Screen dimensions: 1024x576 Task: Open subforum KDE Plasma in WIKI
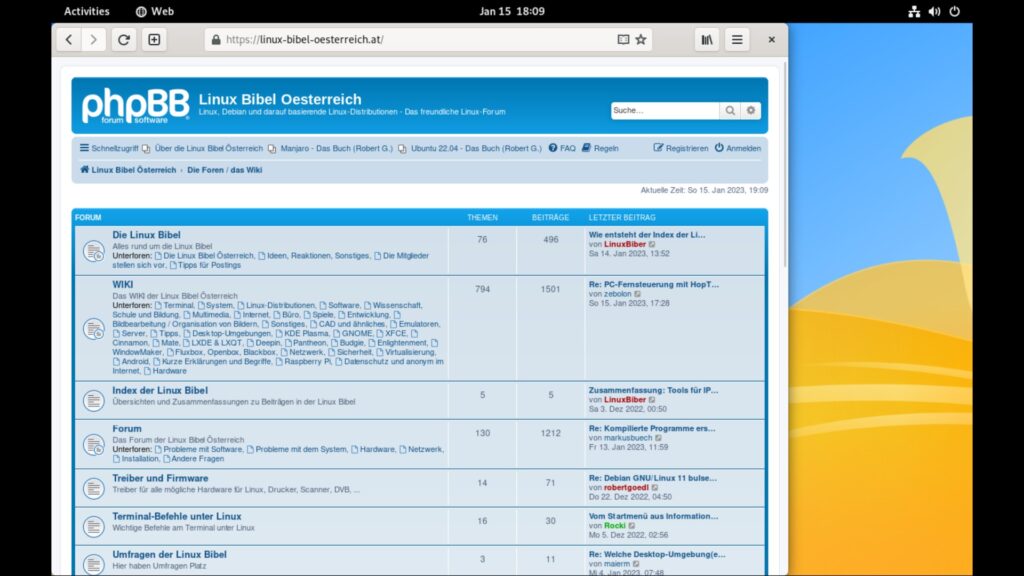coord(301,333)
